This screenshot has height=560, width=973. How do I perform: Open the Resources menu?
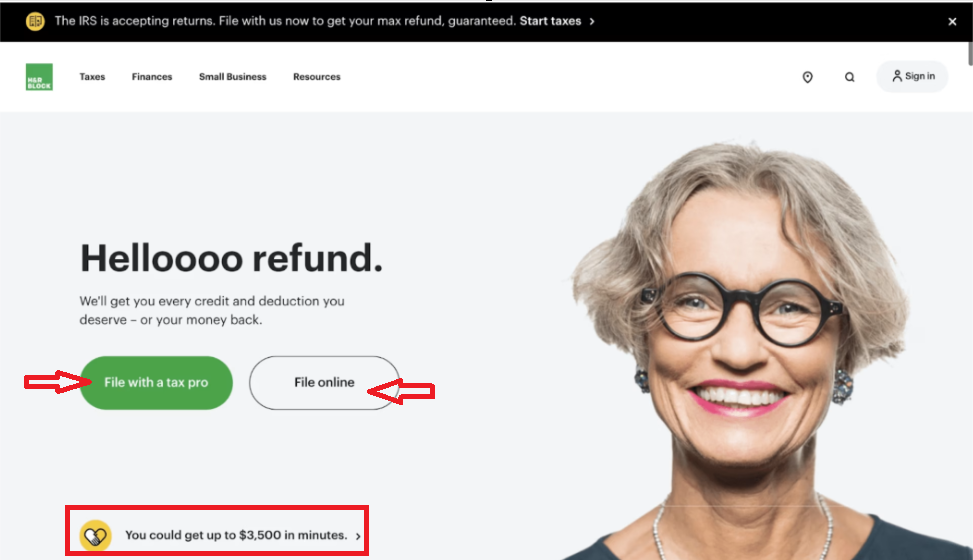[x=317, y=77]
